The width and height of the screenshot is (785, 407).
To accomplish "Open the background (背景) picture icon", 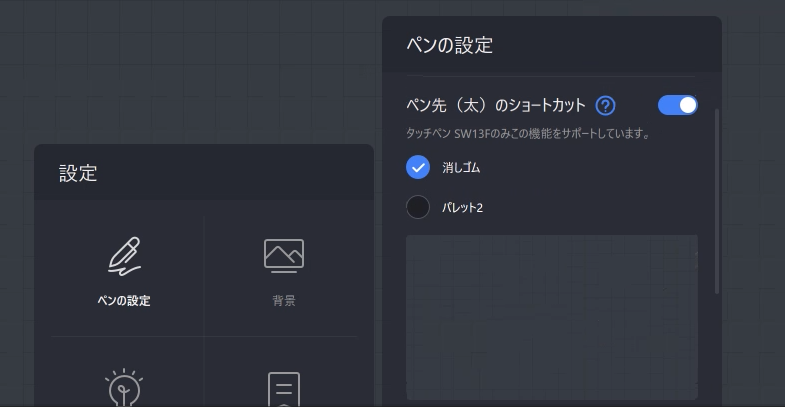I will (284, 255).
